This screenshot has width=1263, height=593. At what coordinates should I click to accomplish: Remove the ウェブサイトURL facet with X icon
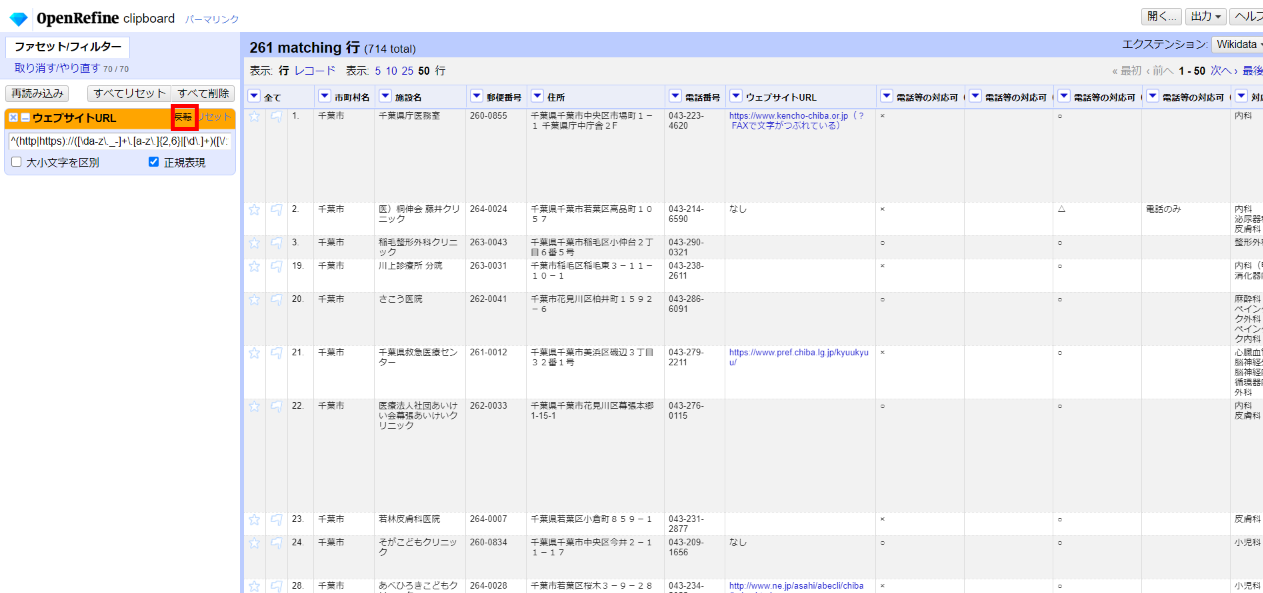tap(13, 118)
